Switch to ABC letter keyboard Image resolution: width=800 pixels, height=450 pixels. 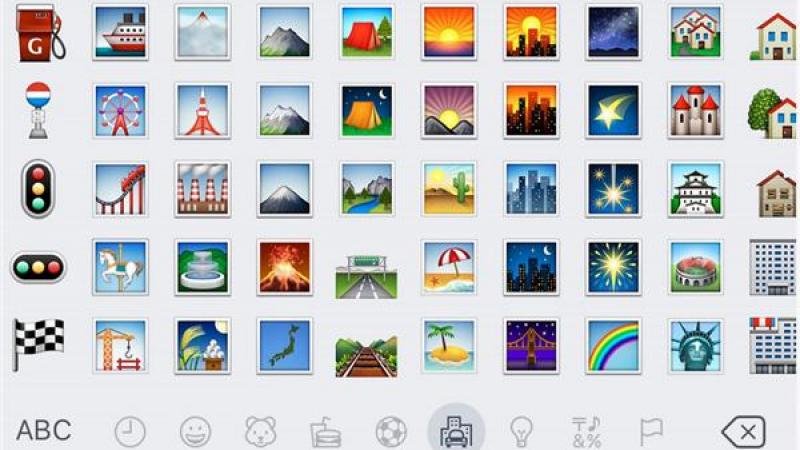44,431
